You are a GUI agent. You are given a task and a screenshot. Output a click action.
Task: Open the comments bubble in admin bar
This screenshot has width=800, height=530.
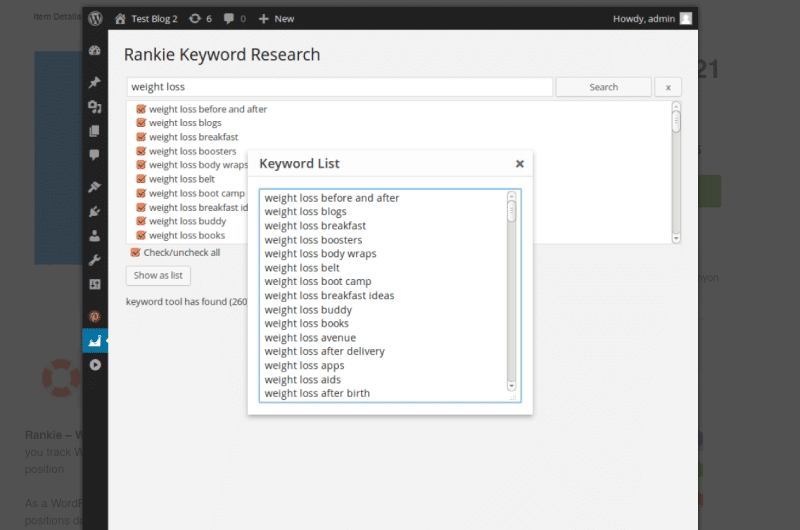pos(229,19)
